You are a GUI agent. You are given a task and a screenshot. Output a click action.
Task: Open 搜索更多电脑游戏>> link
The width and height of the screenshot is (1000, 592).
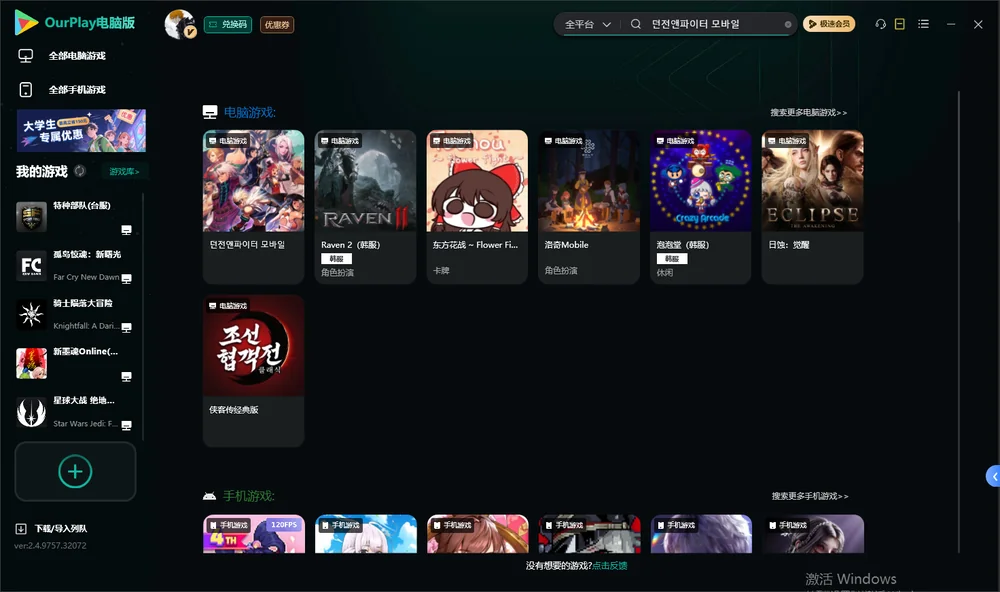(x=808, y=112)
